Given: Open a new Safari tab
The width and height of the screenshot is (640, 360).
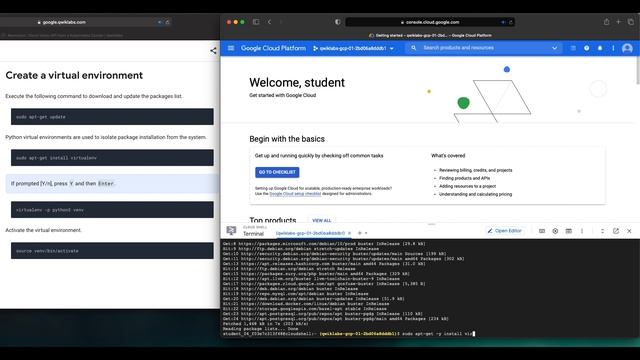Looking at the screenshot, I should coord(619,22).
